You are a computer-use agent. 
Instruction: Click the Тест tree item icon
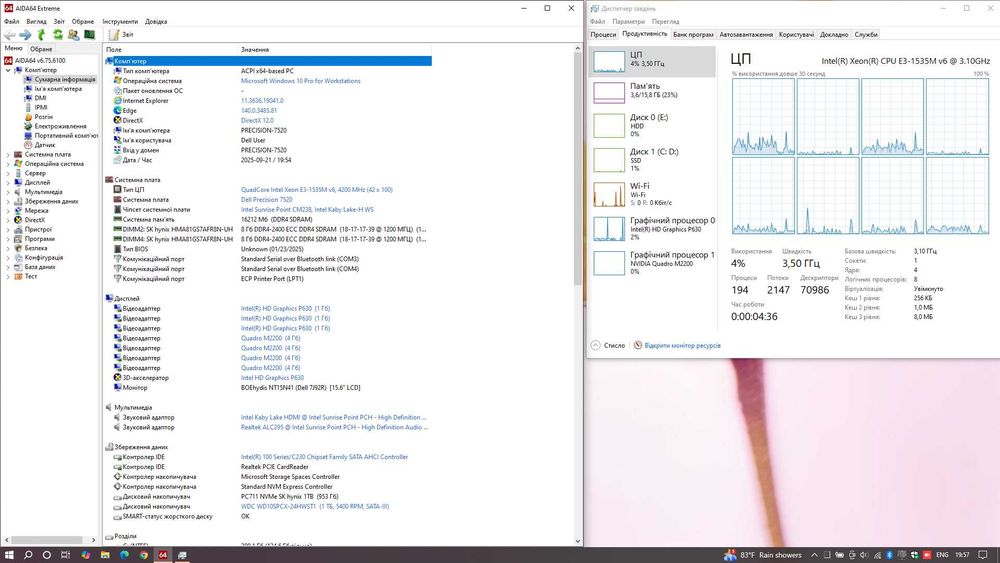(18, 276)
